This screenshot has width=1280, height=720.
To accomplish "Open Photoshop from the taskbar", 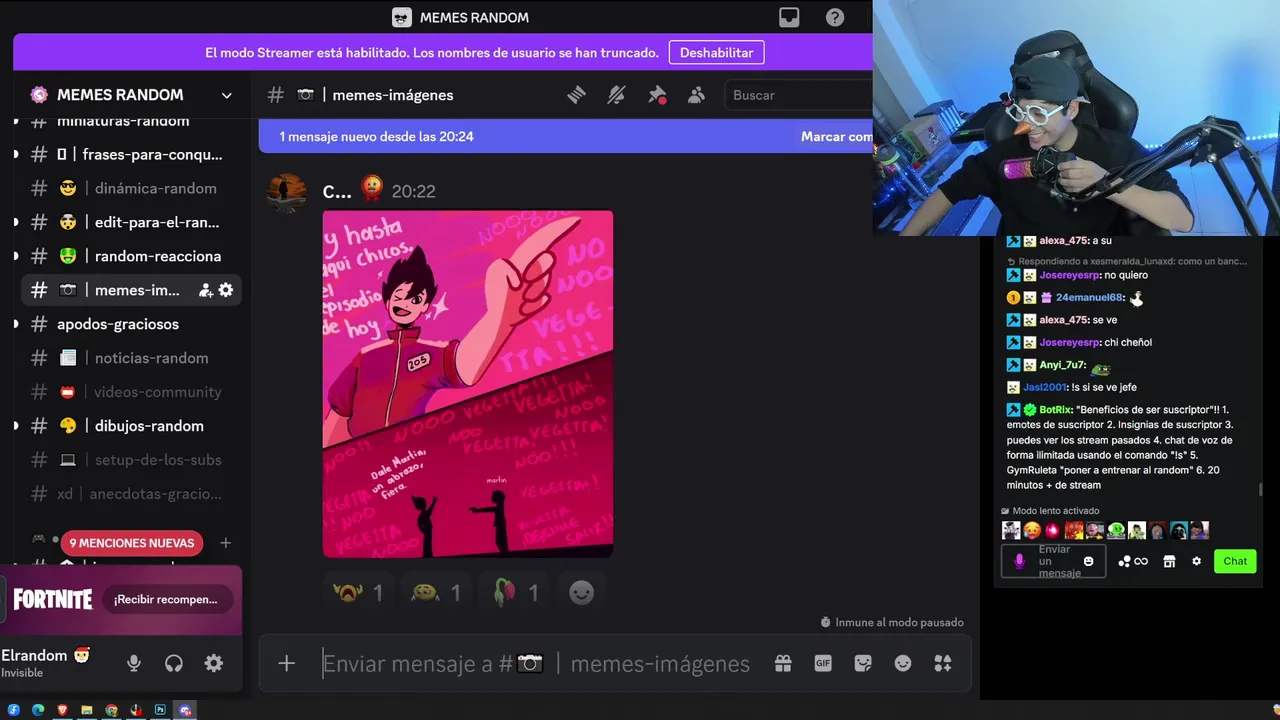I will pyautogui.click(x=160, y=710).
